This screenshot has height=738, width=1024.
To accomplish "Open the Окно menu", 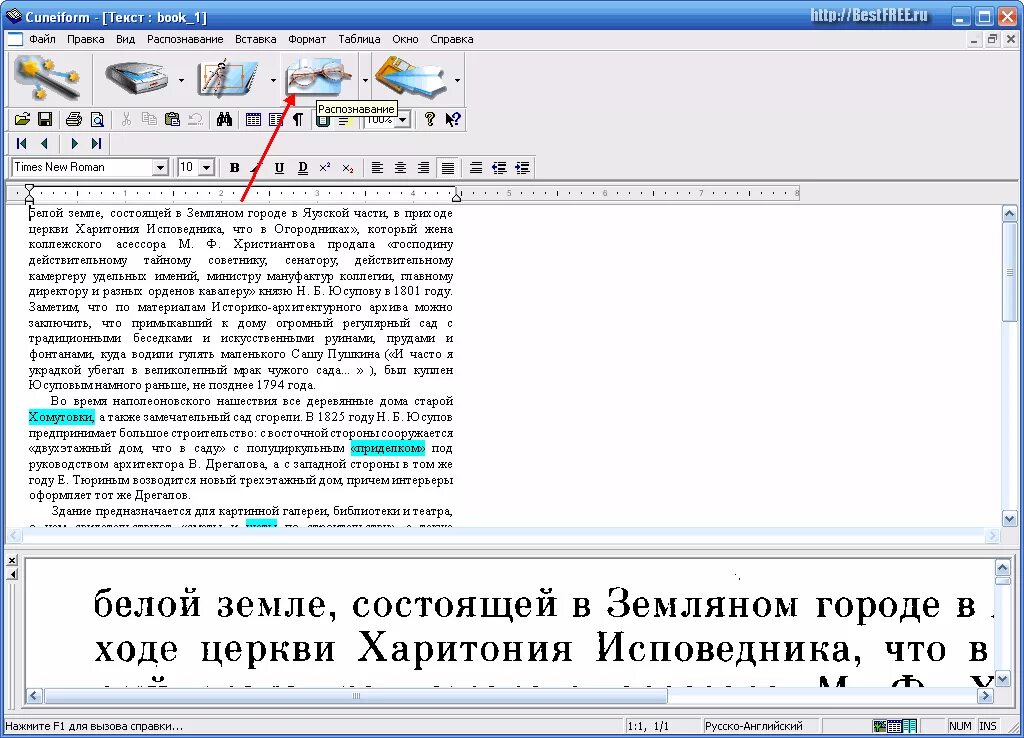I will pos(405,39).
